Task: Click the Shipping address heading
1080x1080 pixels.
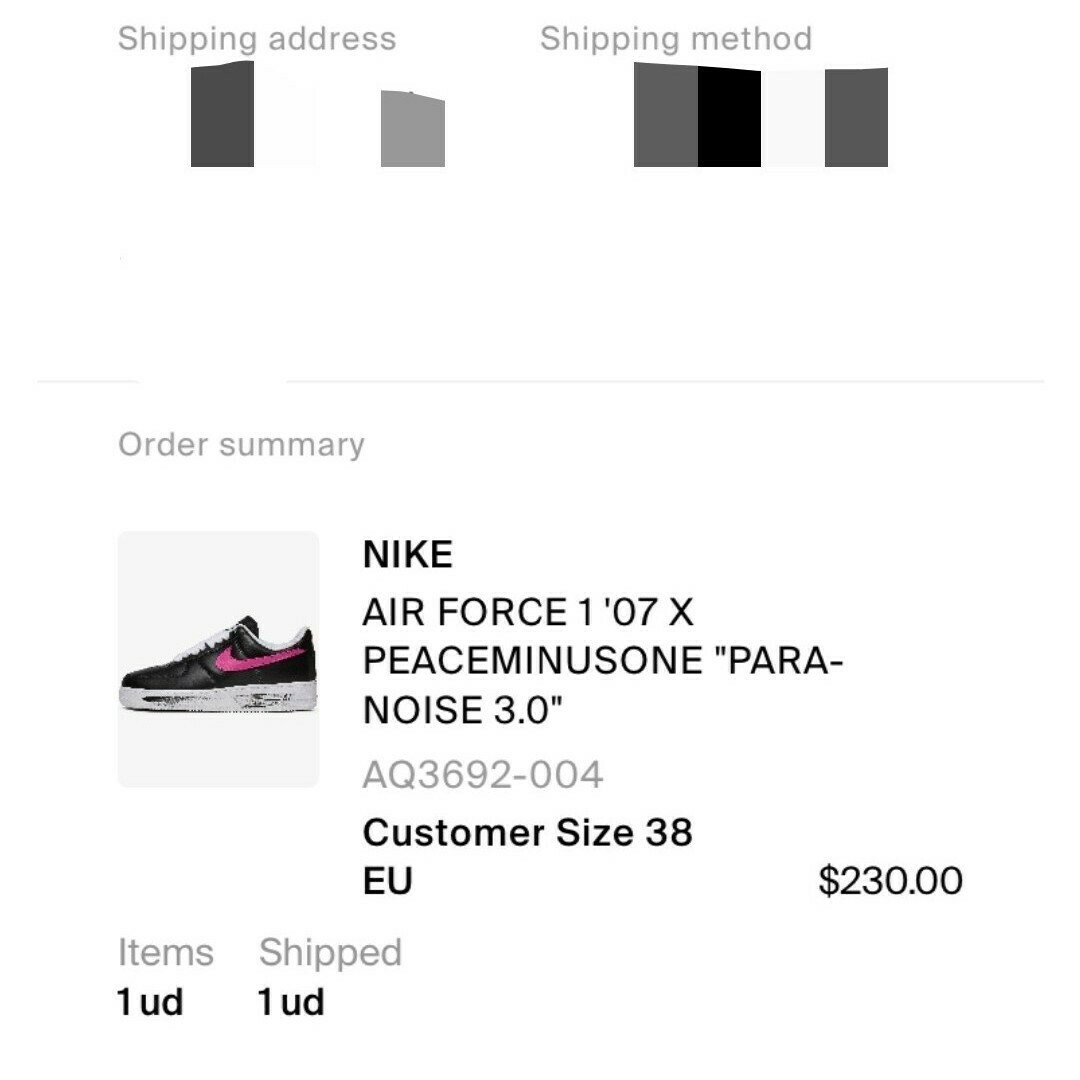Action: point(257,39)
